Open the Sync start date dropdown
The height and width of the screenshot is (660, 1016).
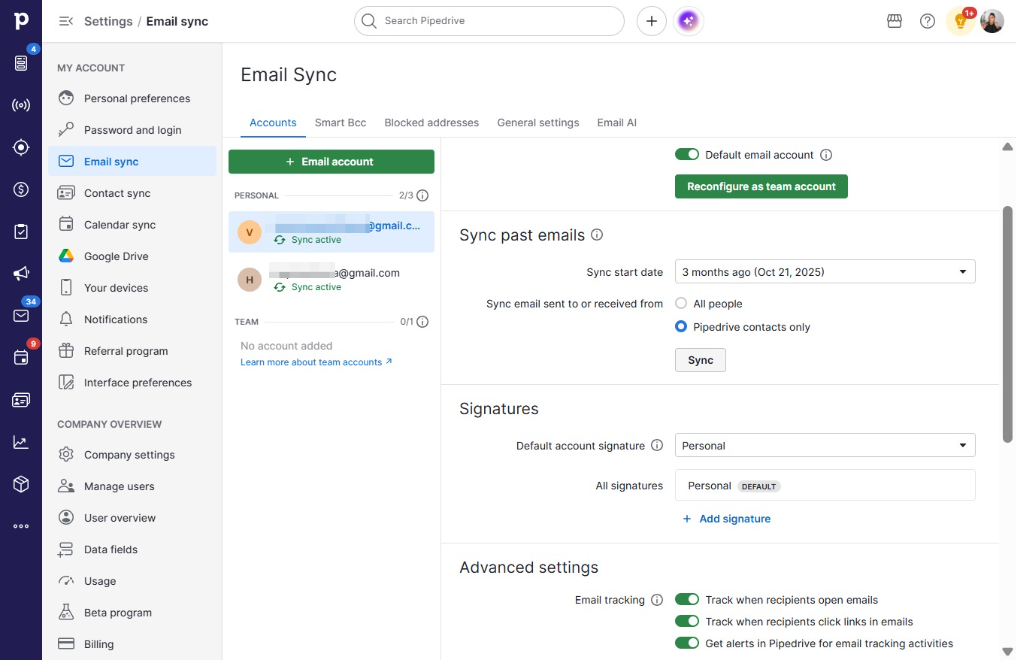825,271
